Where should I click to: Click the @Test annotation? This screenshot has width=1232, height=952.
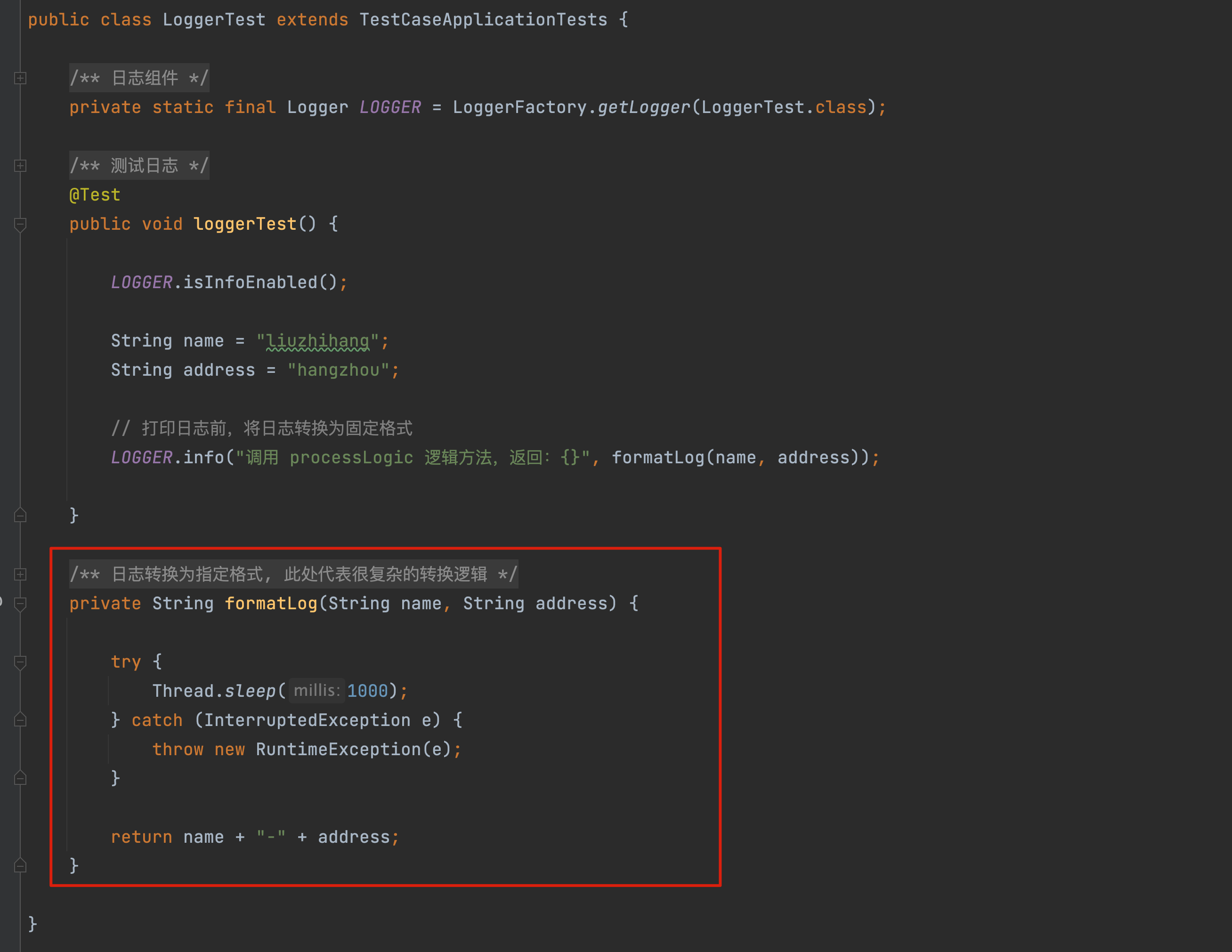click(x=95, y=194)
